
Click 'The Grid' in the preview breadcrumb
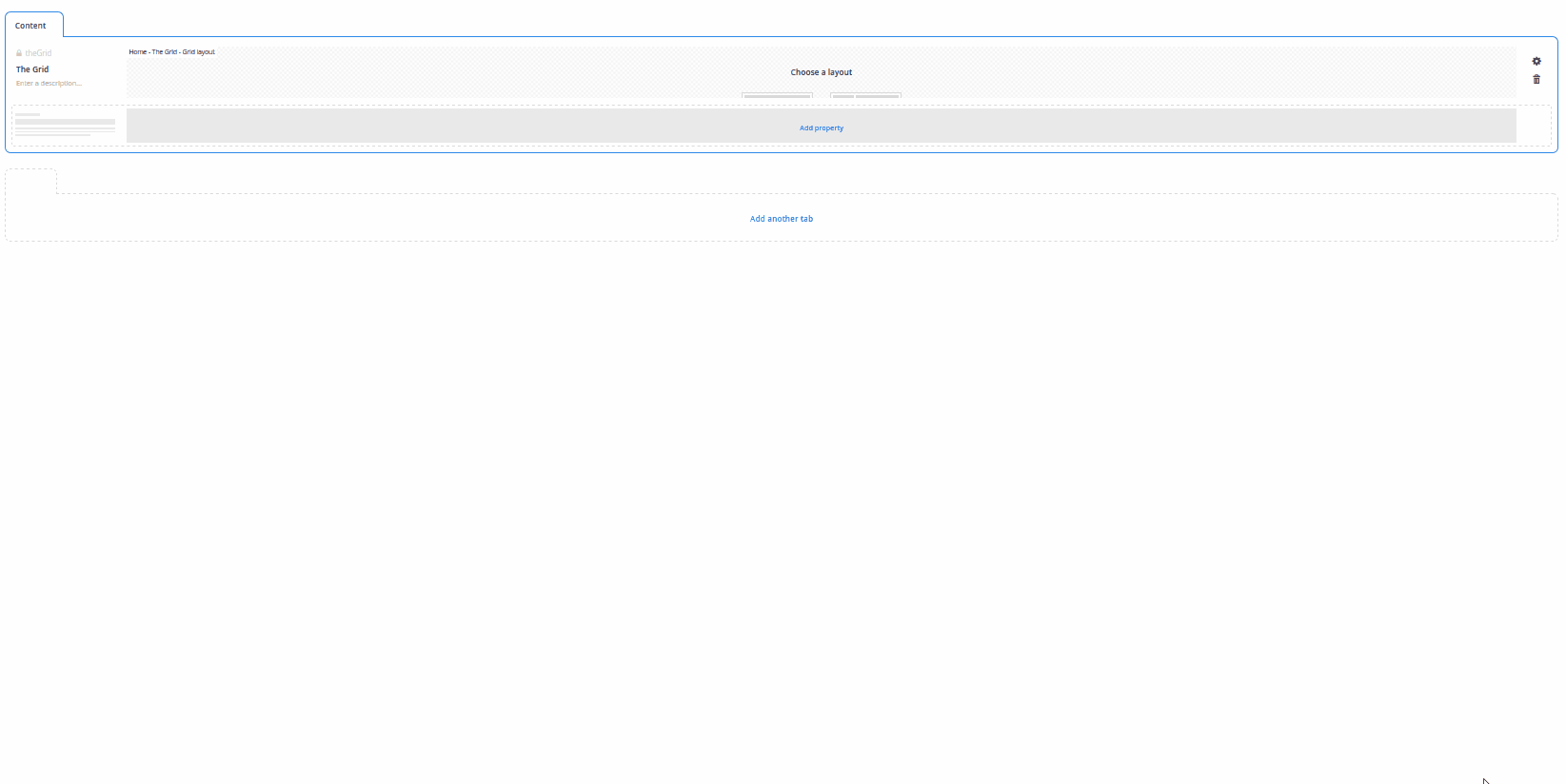[165, 52]
